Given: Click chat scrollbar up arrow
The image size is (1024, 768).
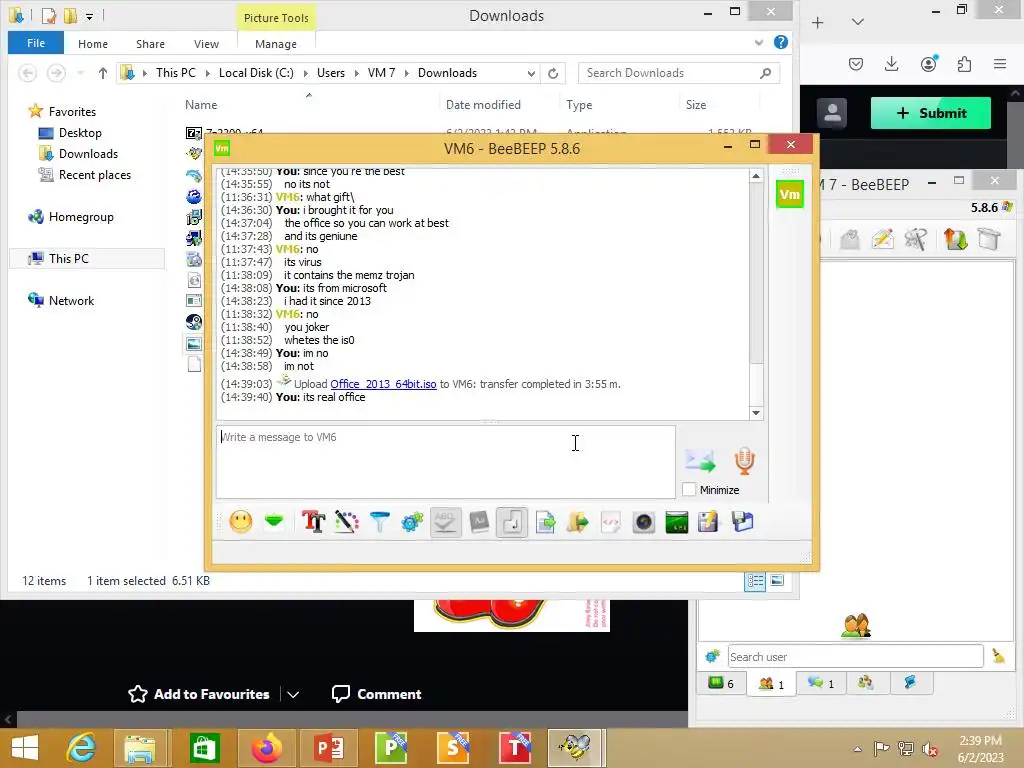Looking at the screenshot, I should click(756, 176).
